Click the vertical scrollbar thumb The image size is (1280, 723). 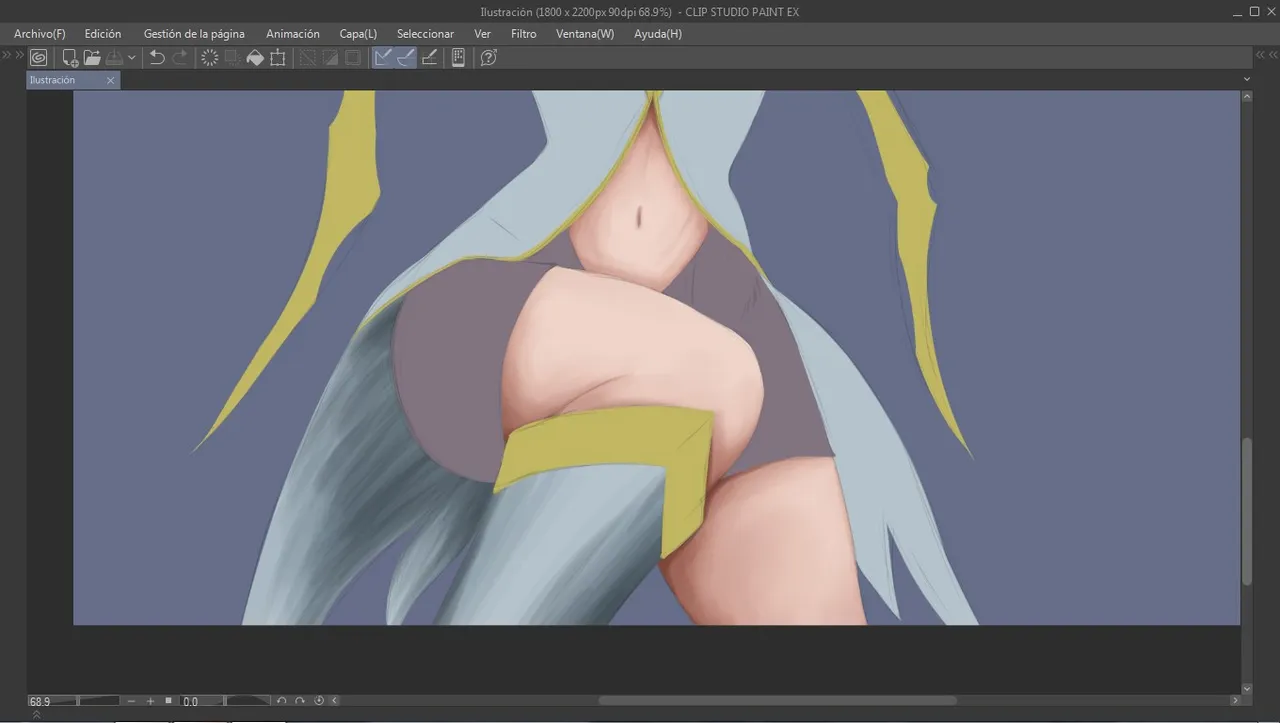1247,511
